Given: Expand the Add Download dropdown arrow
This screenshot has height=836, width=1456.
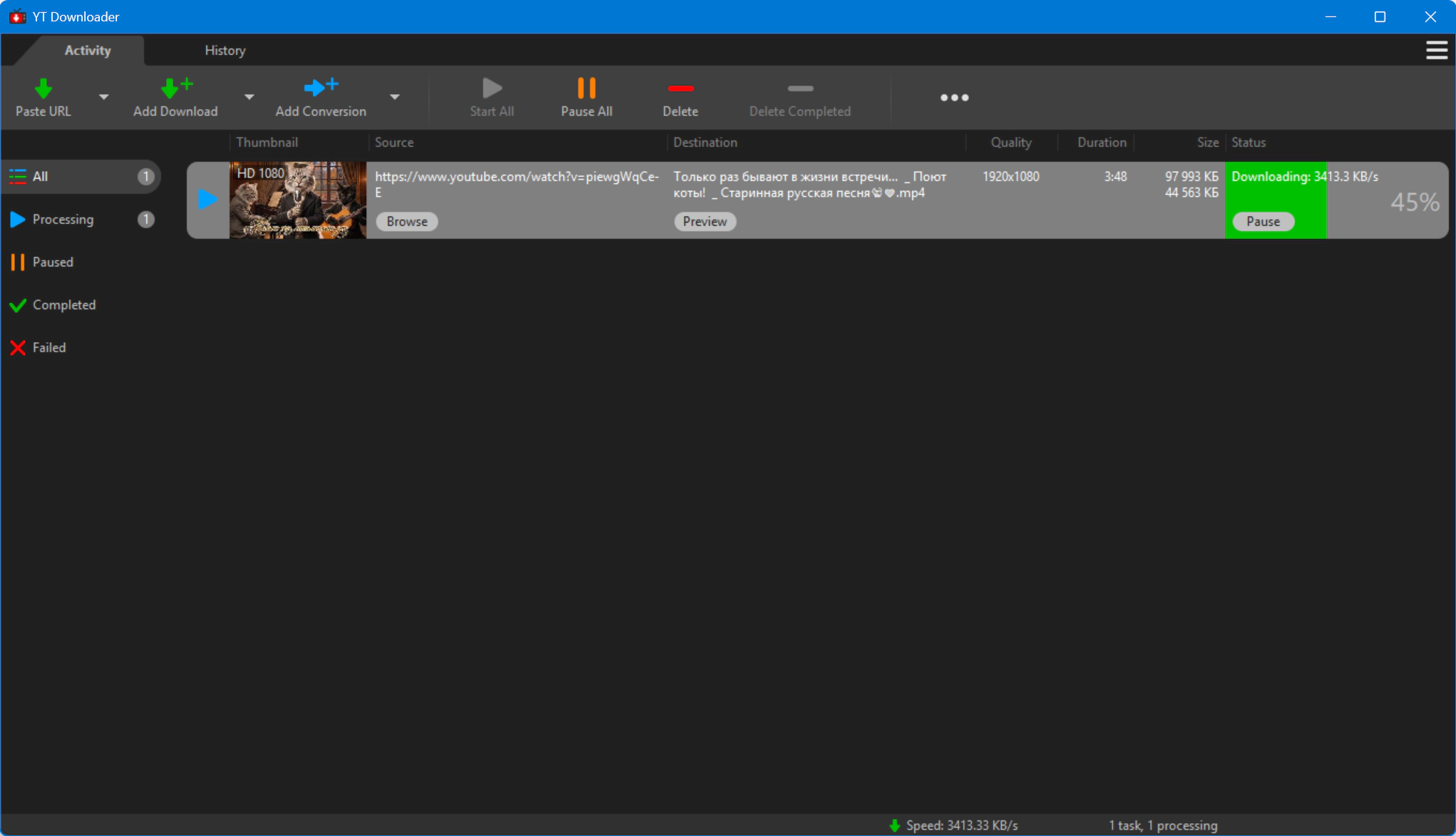Looking at the screenshot, I should (249, 97).
